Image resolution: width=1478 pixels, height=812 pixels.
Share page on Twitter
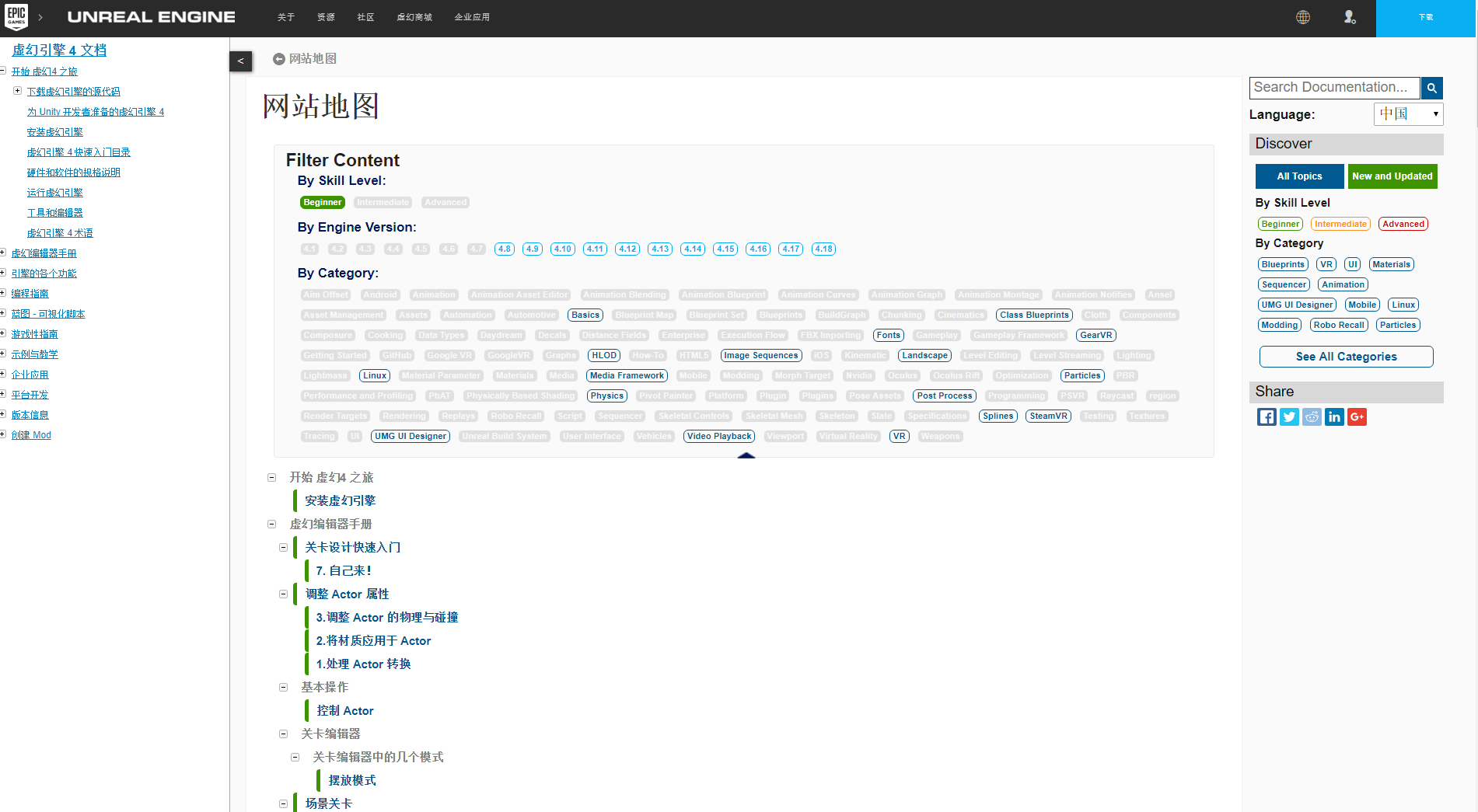coord(1289,417)
